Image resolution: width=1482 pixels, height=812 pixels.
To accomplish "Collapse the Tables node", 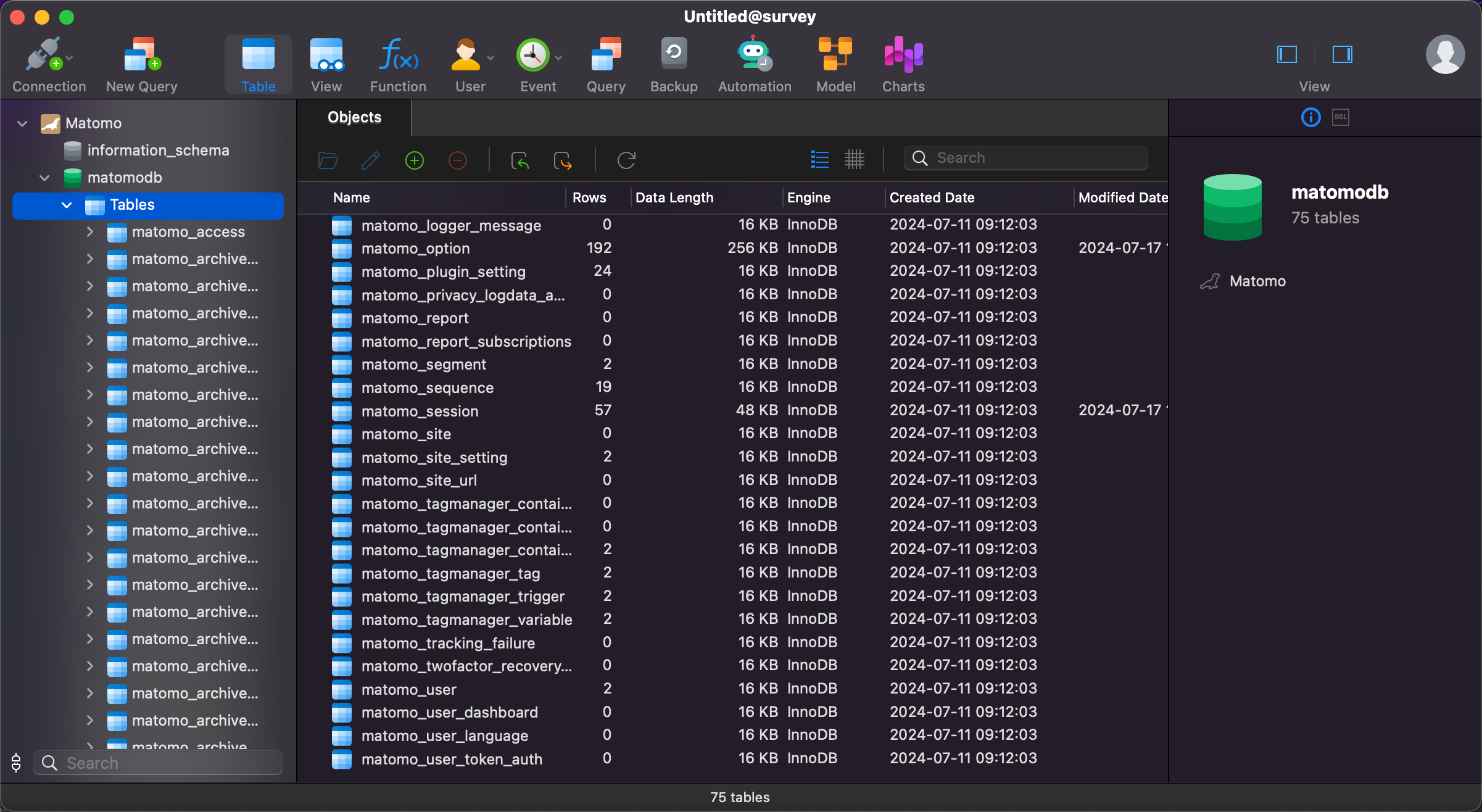I will click(67, 205).
